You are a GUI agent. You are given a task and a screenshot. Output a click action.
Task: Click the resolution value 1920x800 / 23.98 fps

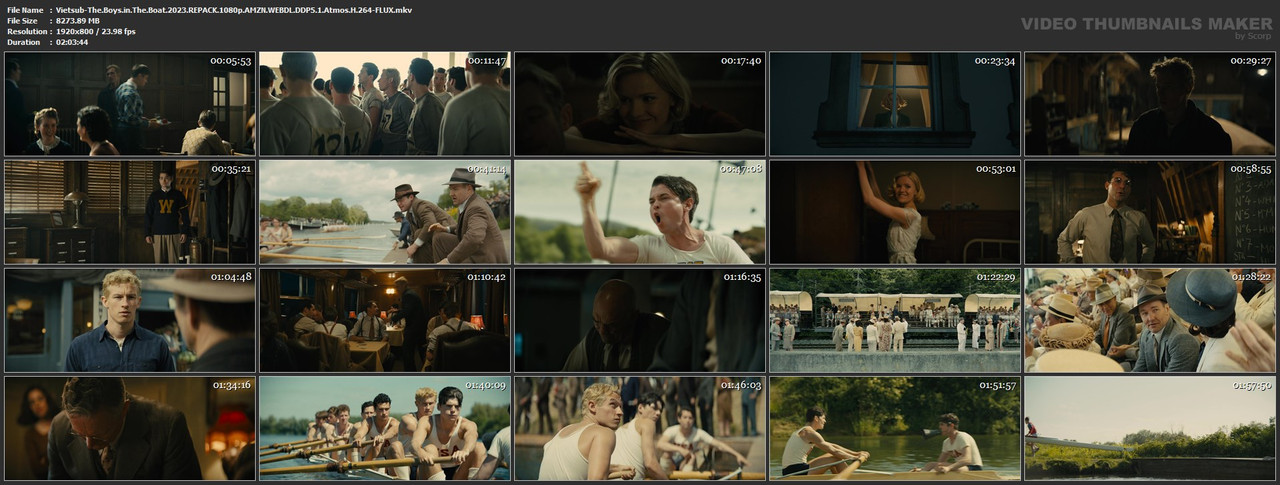(96, 31)
